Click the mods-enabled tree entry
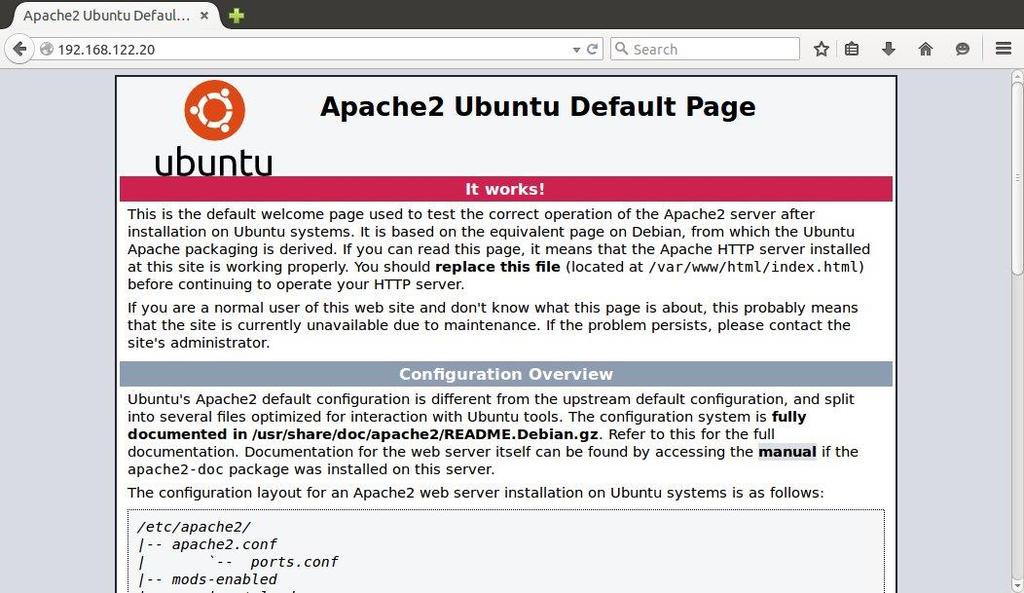This screenshot has height=593, width=1024. (x=224, y=579)
